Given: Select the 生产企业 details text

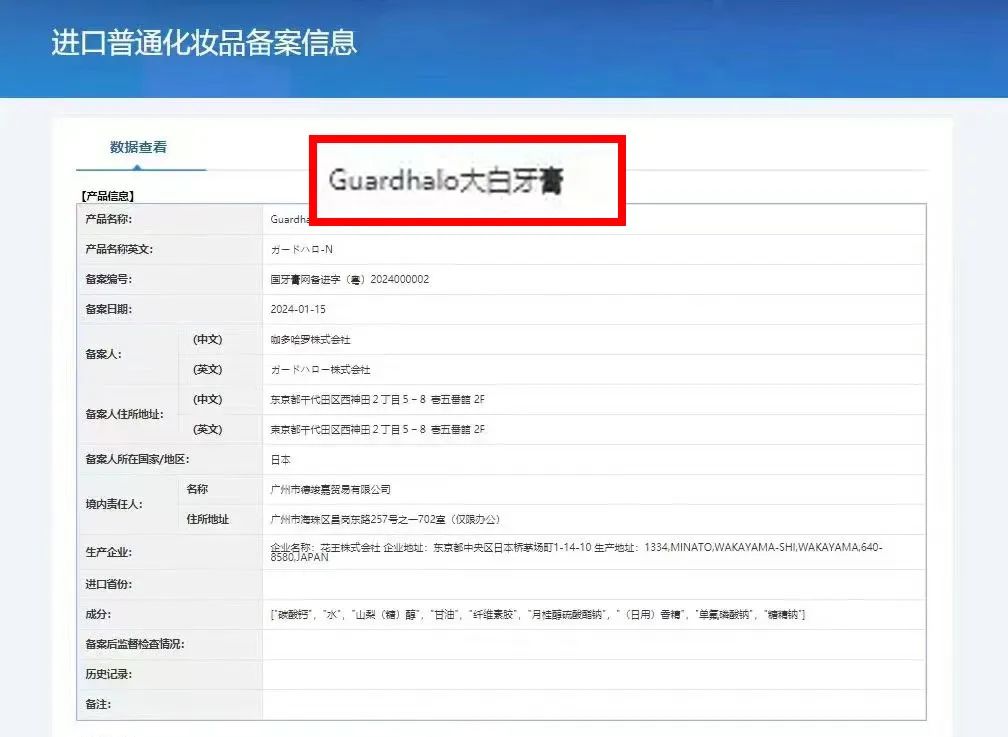Looking at the screenshot, I should pyautogui.click(x=576, y=552).
